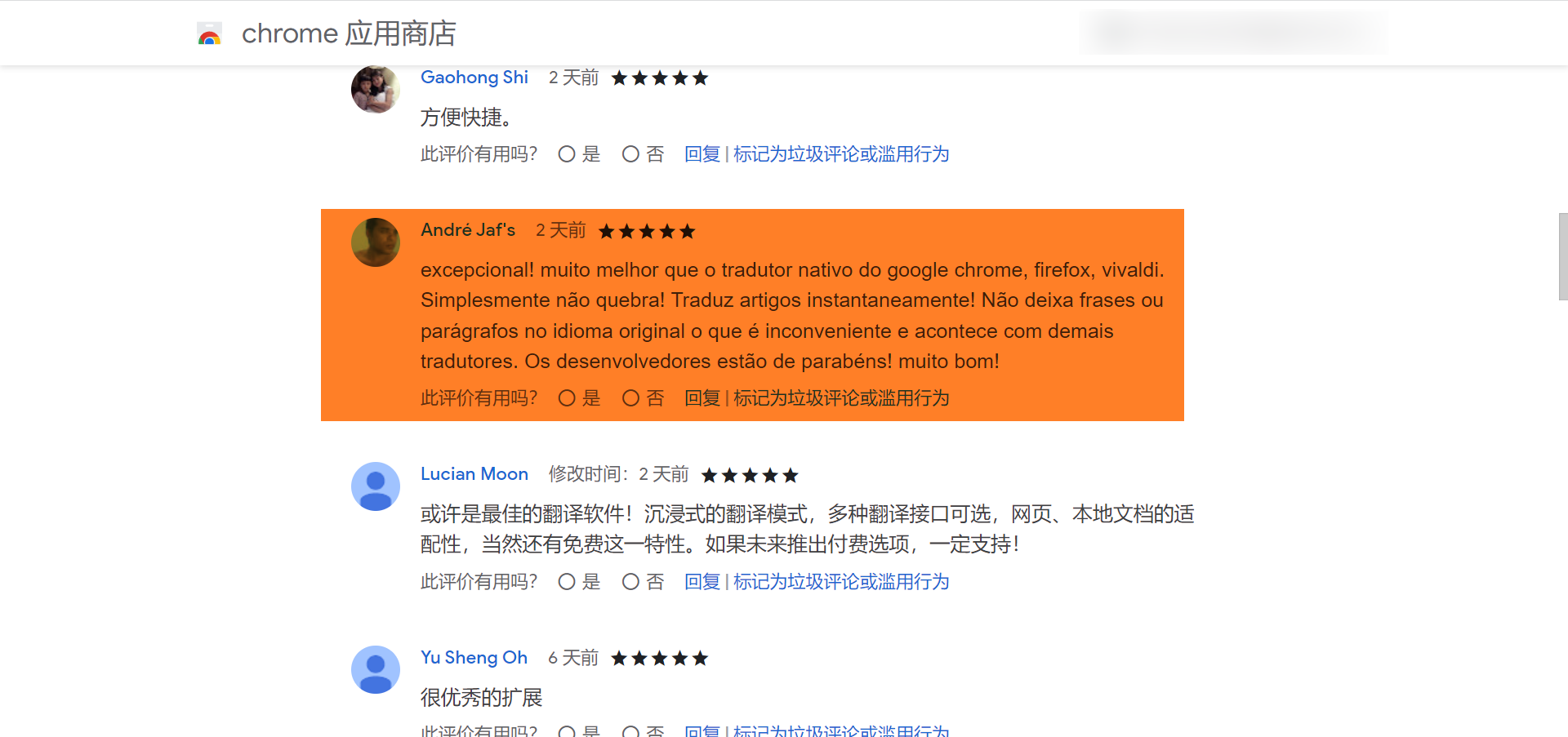
Task: Click Gaohong Shi's profile avatar
Action: [375, 89]
